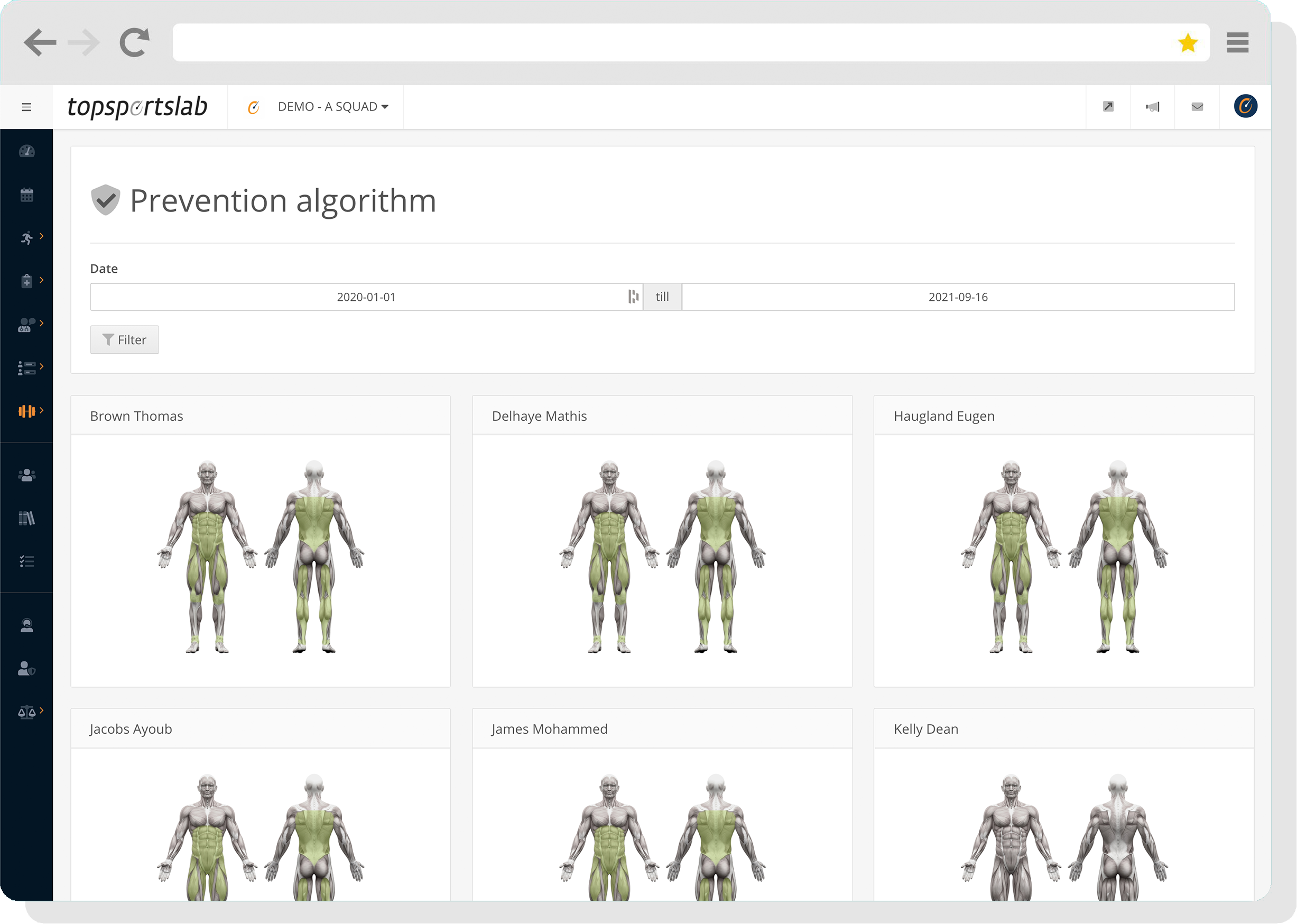Open the browser hamburger menu
The width and height of the screenshot is (1297, 924).
(x=1237, y=43)
